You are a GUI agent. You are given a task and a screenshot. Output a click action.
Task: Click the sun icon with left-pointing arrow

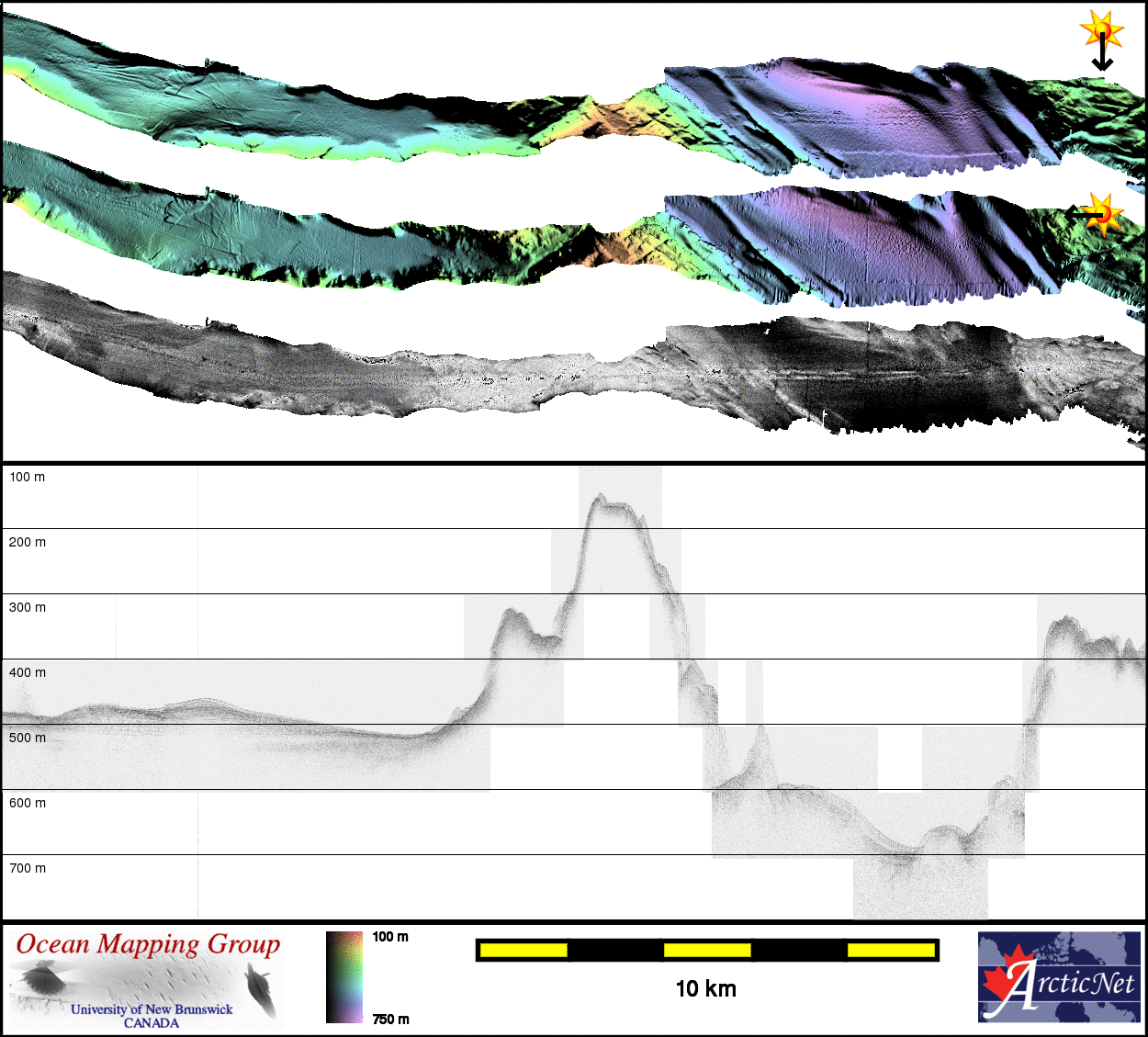[x=1100, y=214]
